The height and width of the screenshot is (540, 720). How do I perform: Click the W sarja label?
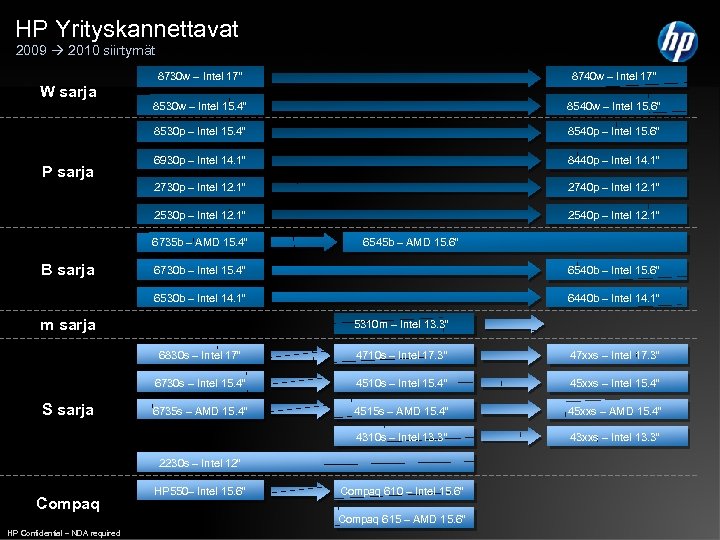tap(68, 92)
